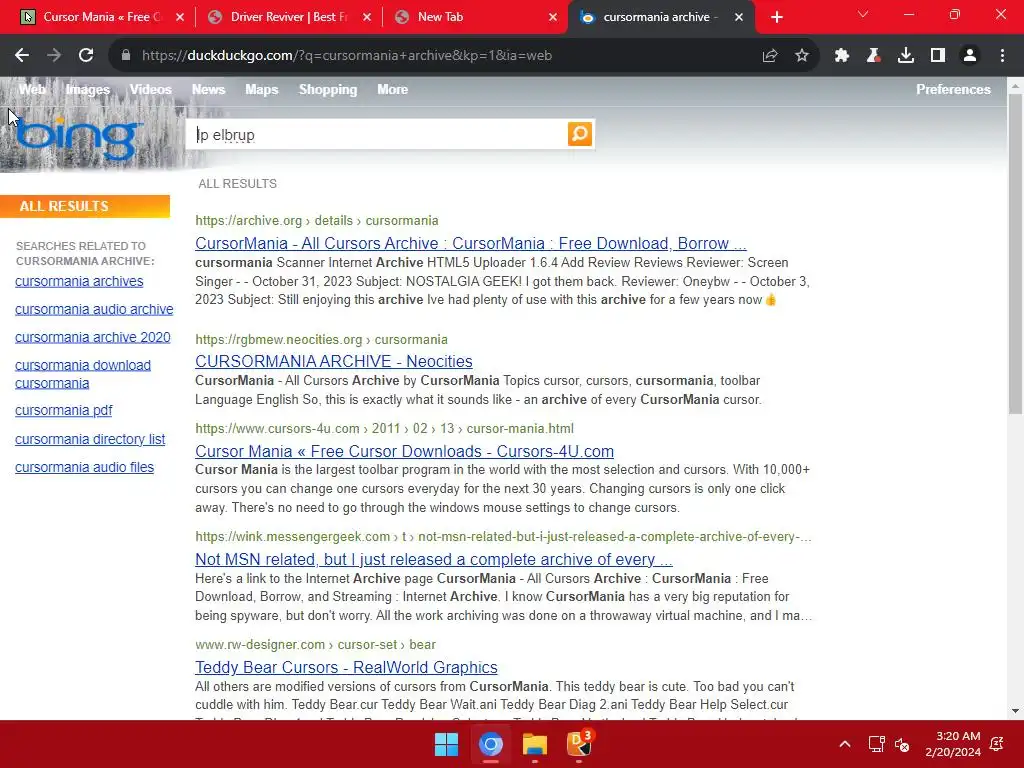The height and width of the screenshot is (768, 1024).
Task: Expand the More search categories menu
Action: point(392,89)
